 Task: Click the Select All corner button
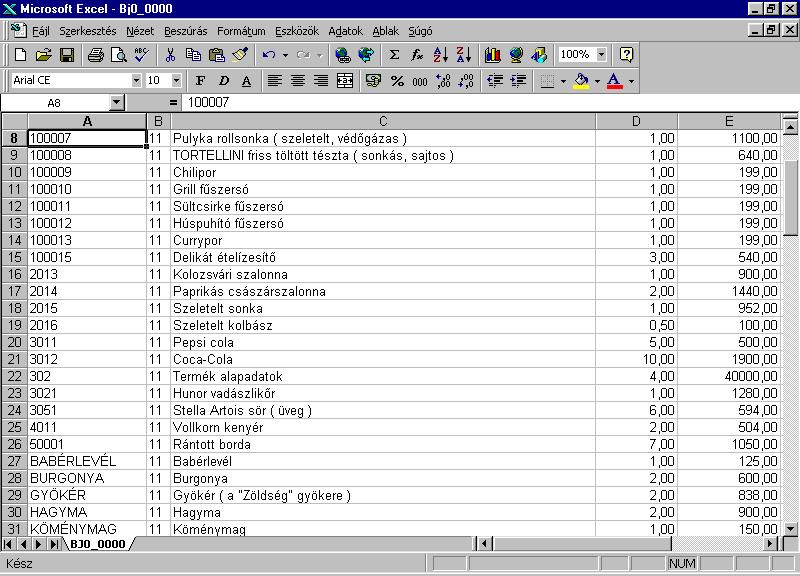coord(14,121)
